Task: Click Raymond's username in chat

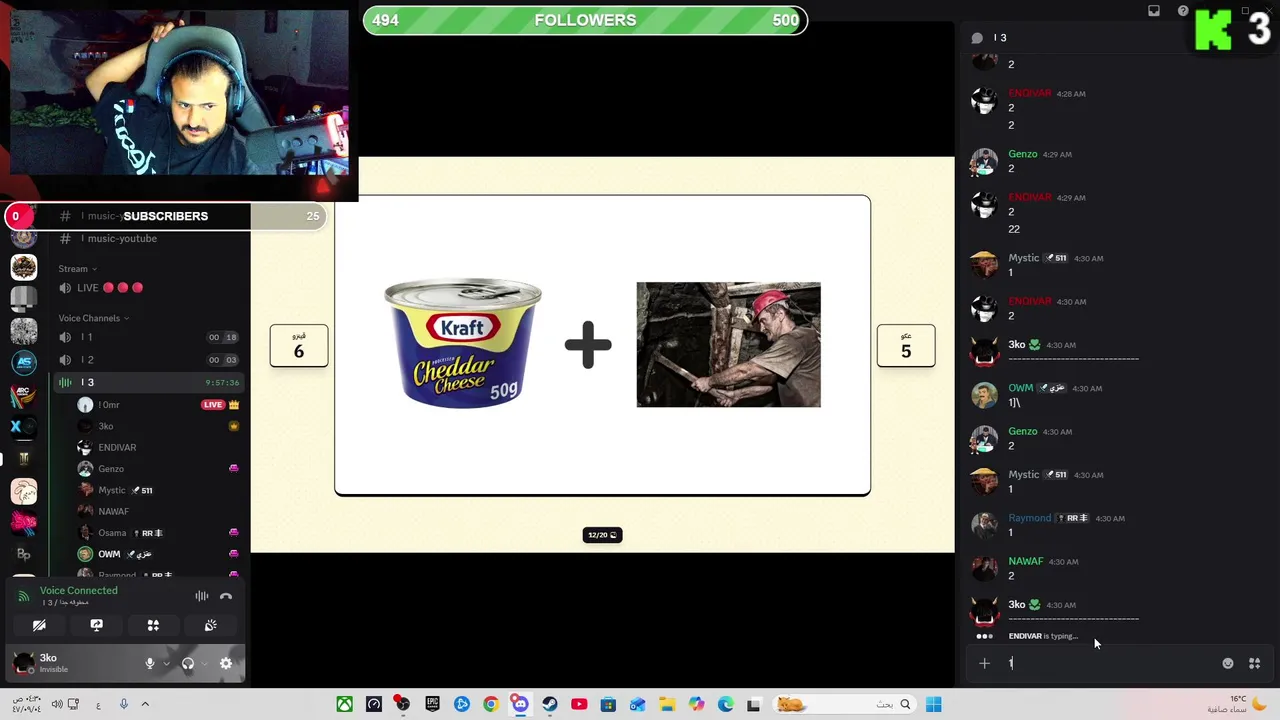Action: [x=1029, y=518]
